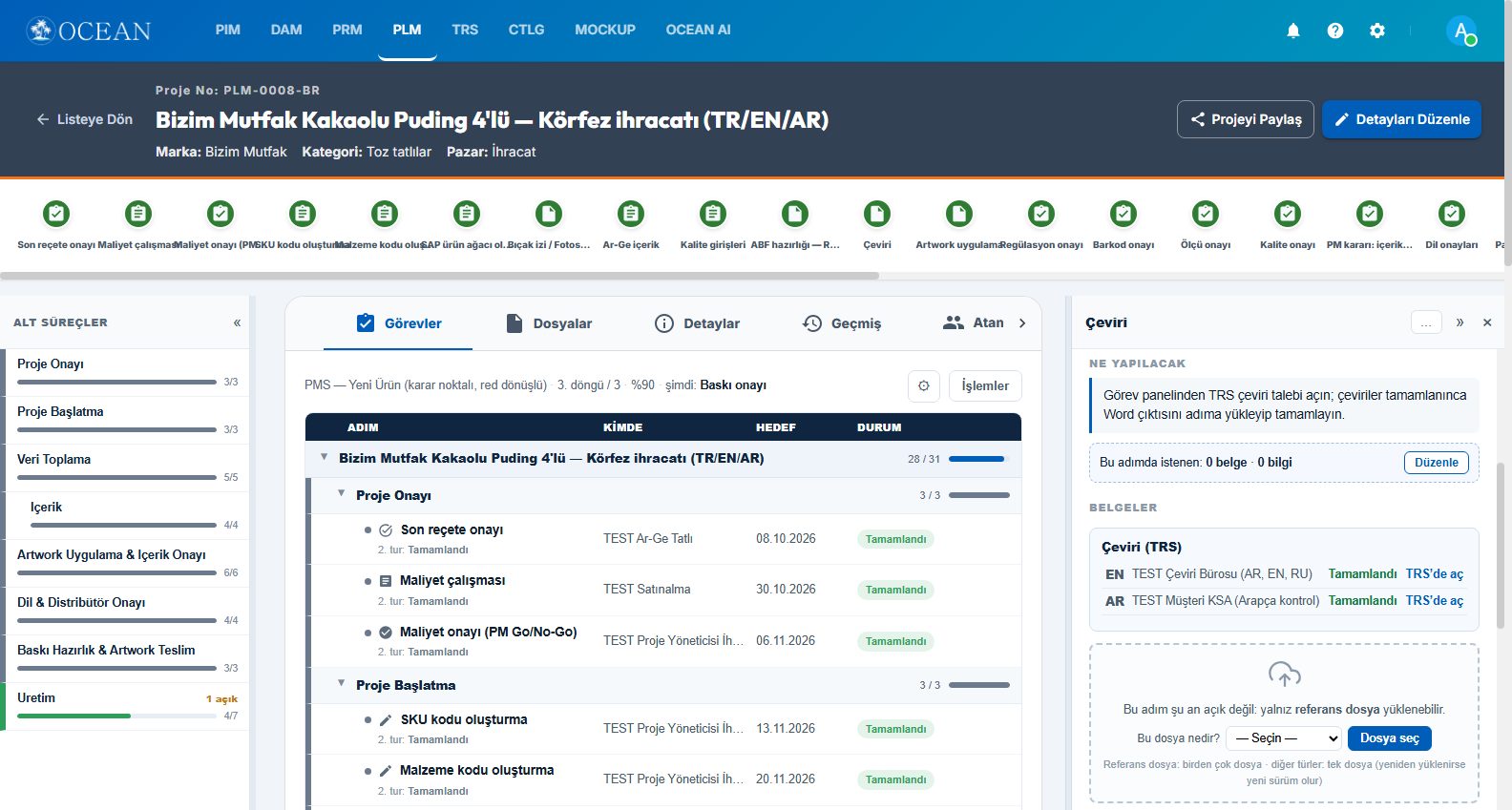Collapse the Proje Onayı group in the task table
This screenshot has width=1512, height=810.
click(x=342, y=493)
